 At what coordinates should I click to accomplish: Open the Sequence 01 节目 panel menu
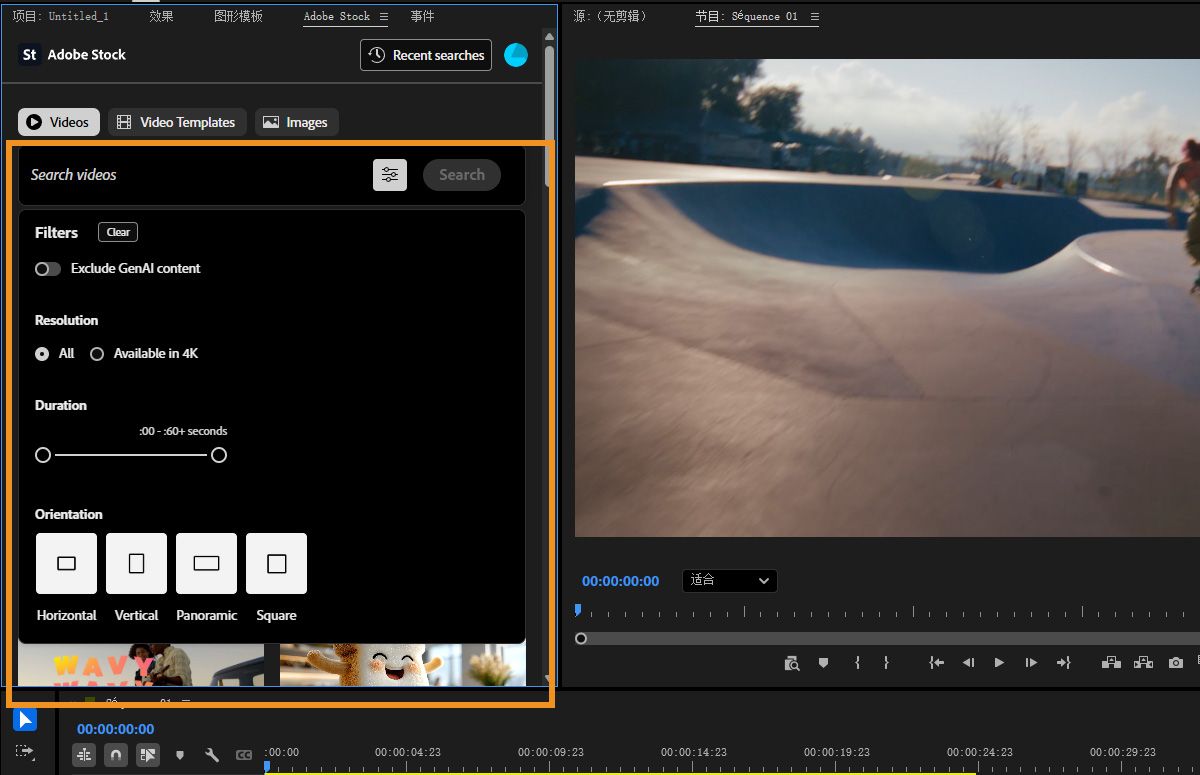click(815, 16)
